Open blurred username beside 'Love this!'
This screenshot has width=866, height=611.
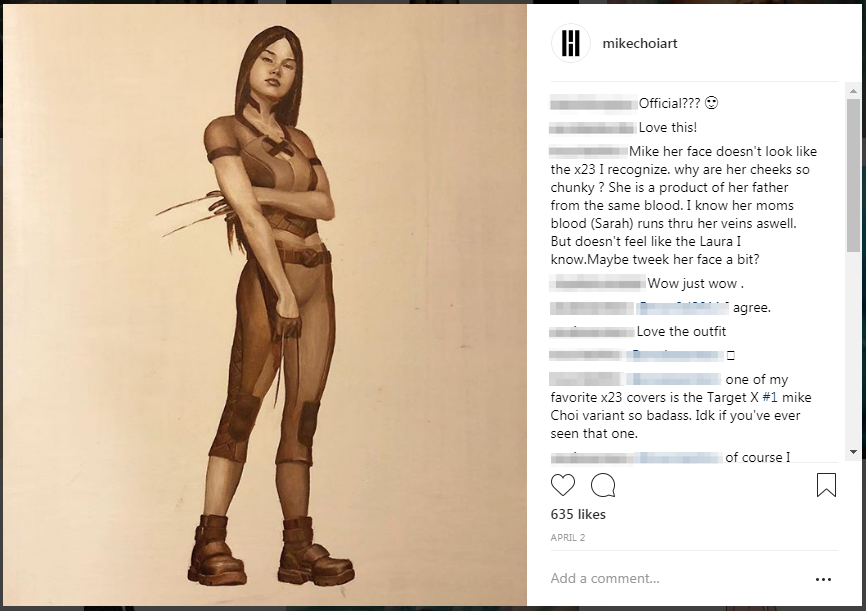coord(592,128)
